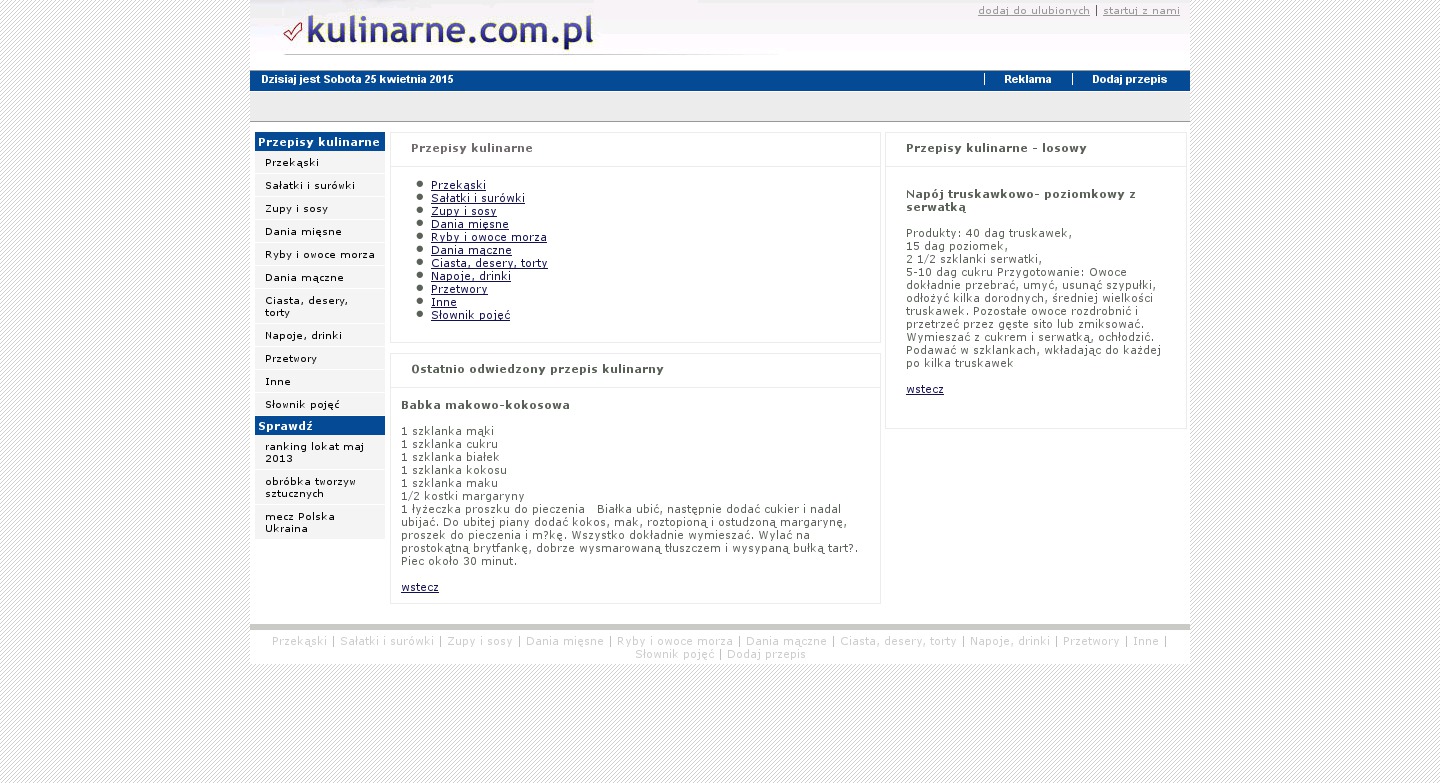Open Dodaj przepis in the top bar
Image resolution: width=1440 pixels, height=783 pixels.
pos(1129,80)
